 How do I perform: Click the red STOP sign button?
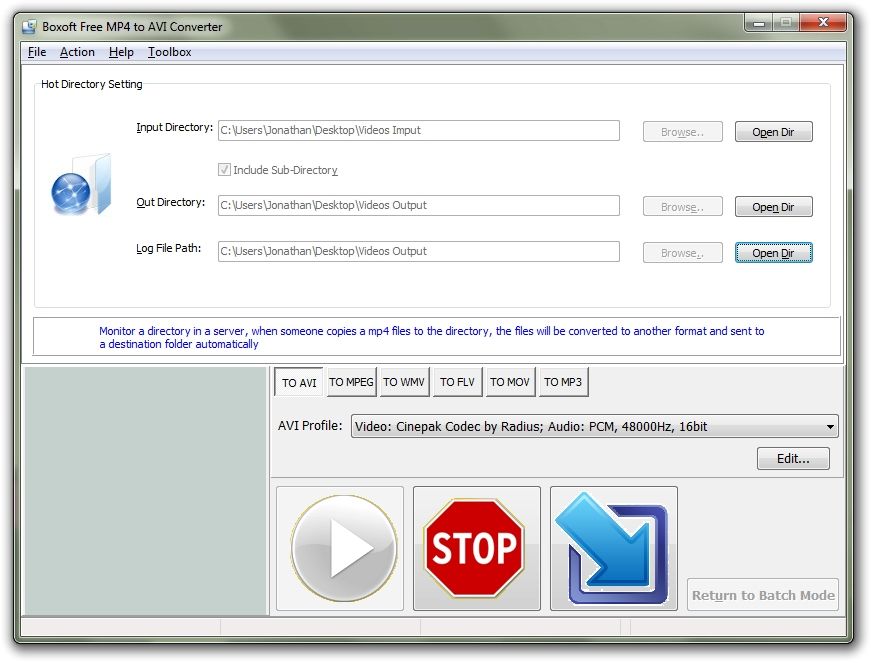click(477, 549)
